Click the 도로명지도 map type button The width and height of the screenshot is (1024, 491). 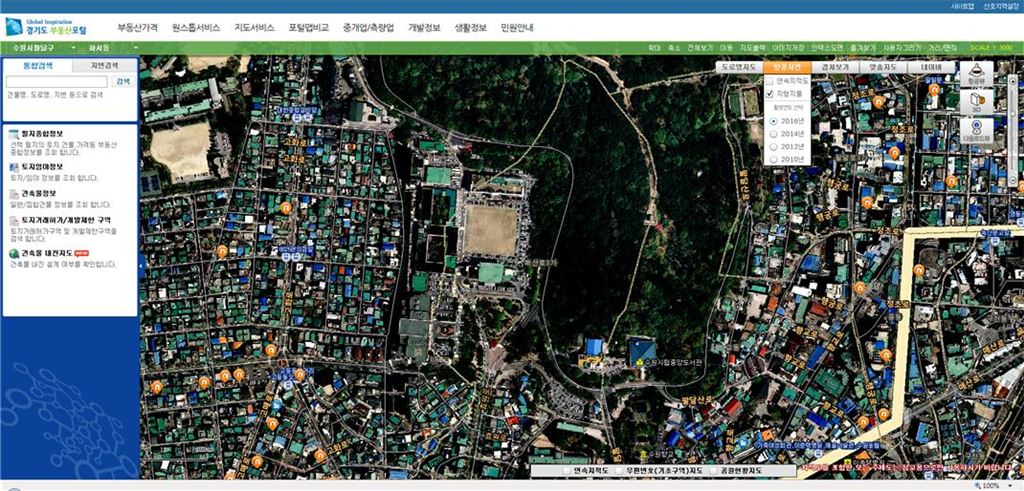click(x=741, y=66)
